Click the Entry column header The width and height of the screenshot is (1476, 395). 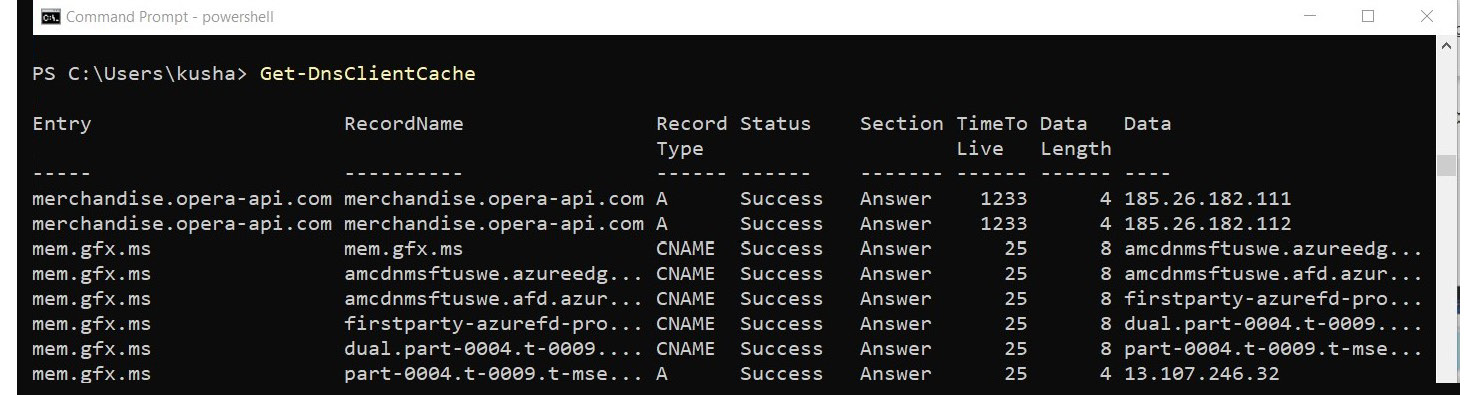[61, 124]
